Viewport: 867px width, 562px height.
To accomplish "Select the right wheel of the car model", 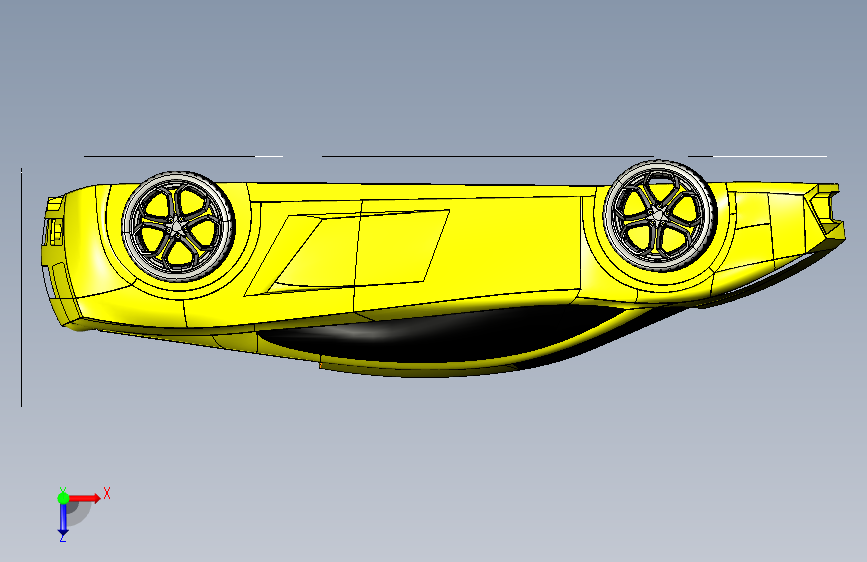I will point(660,216).
